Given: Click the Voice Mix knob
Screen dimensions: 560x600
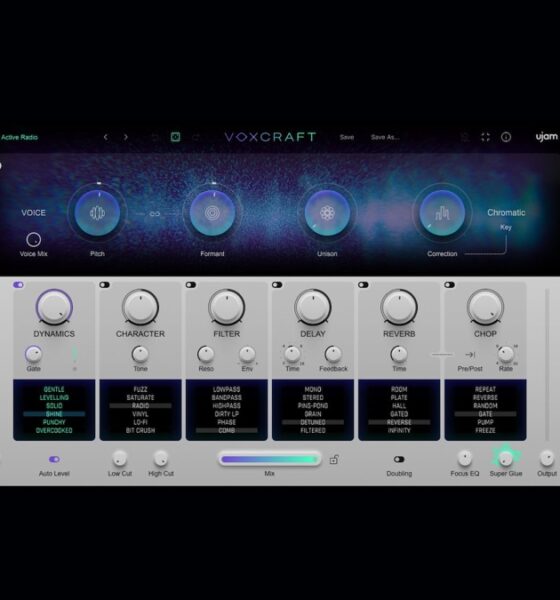Looking at the screenshot, I should 33,240.
